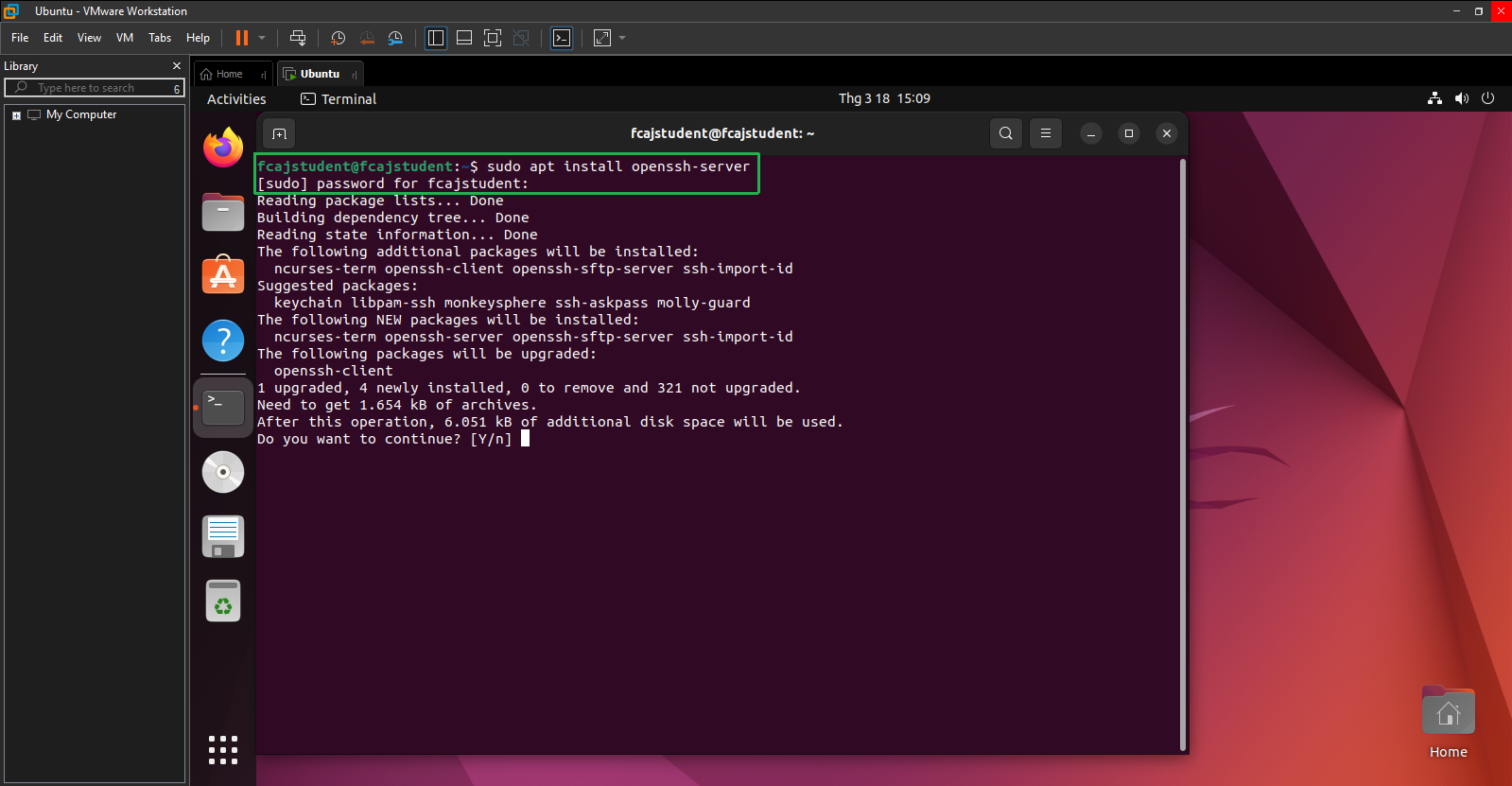Click 'Need to get 1.654 kB of archives.'
The image size is (1512, 786).
click(397, 405)
